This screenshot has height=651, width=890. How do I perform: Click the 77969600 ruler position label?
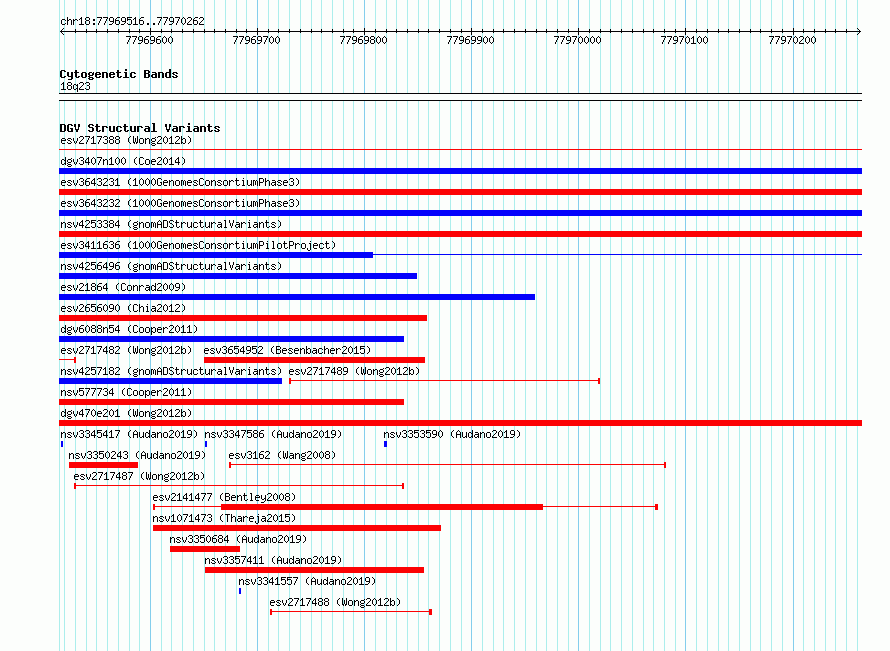point(149,40)
